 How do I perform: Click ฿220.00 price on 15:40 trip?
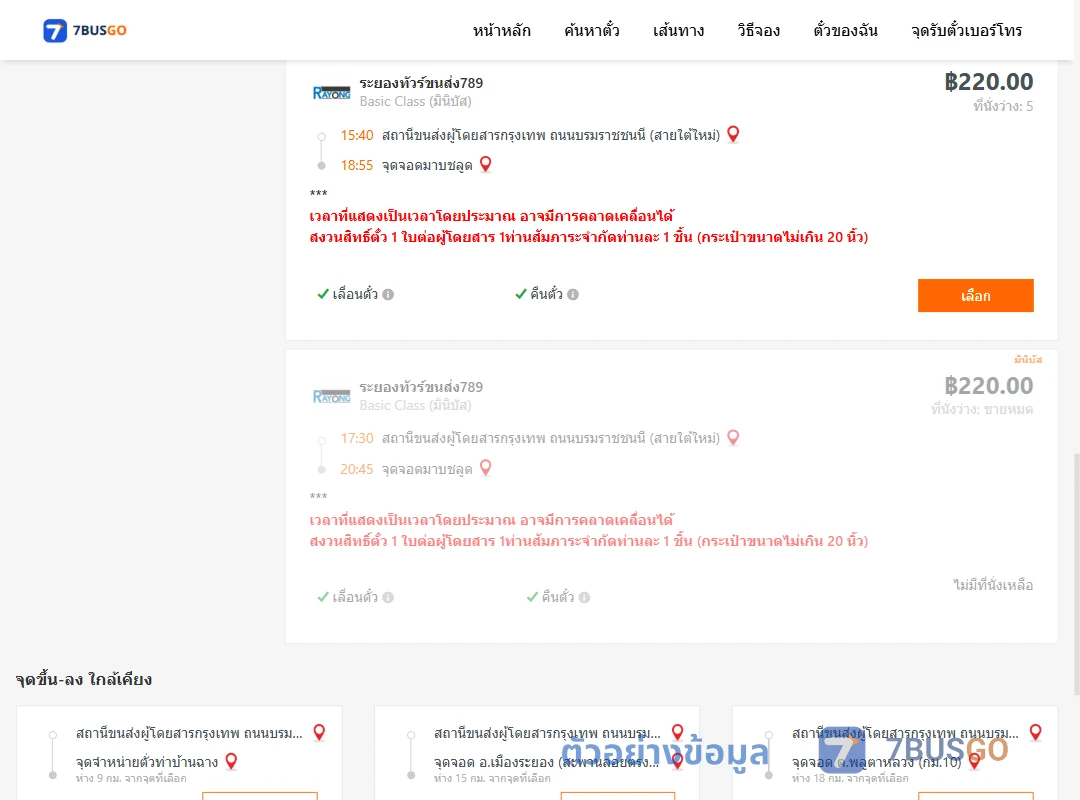coord(989,82)
